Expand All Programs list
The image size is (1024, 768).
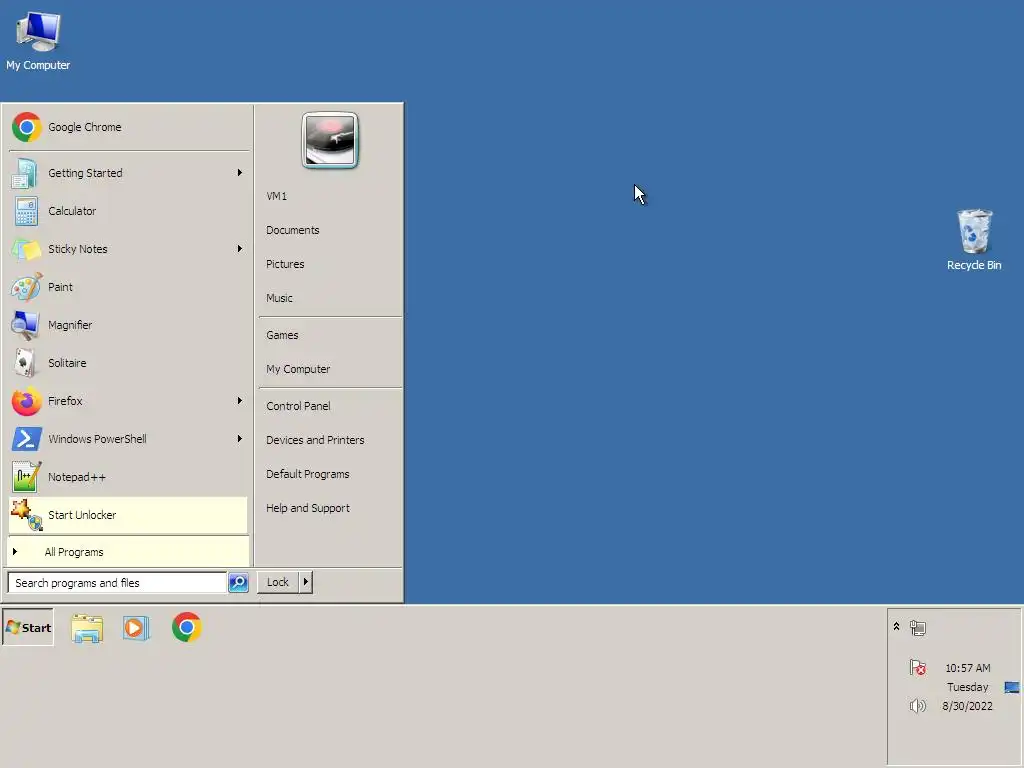point(128,552)
